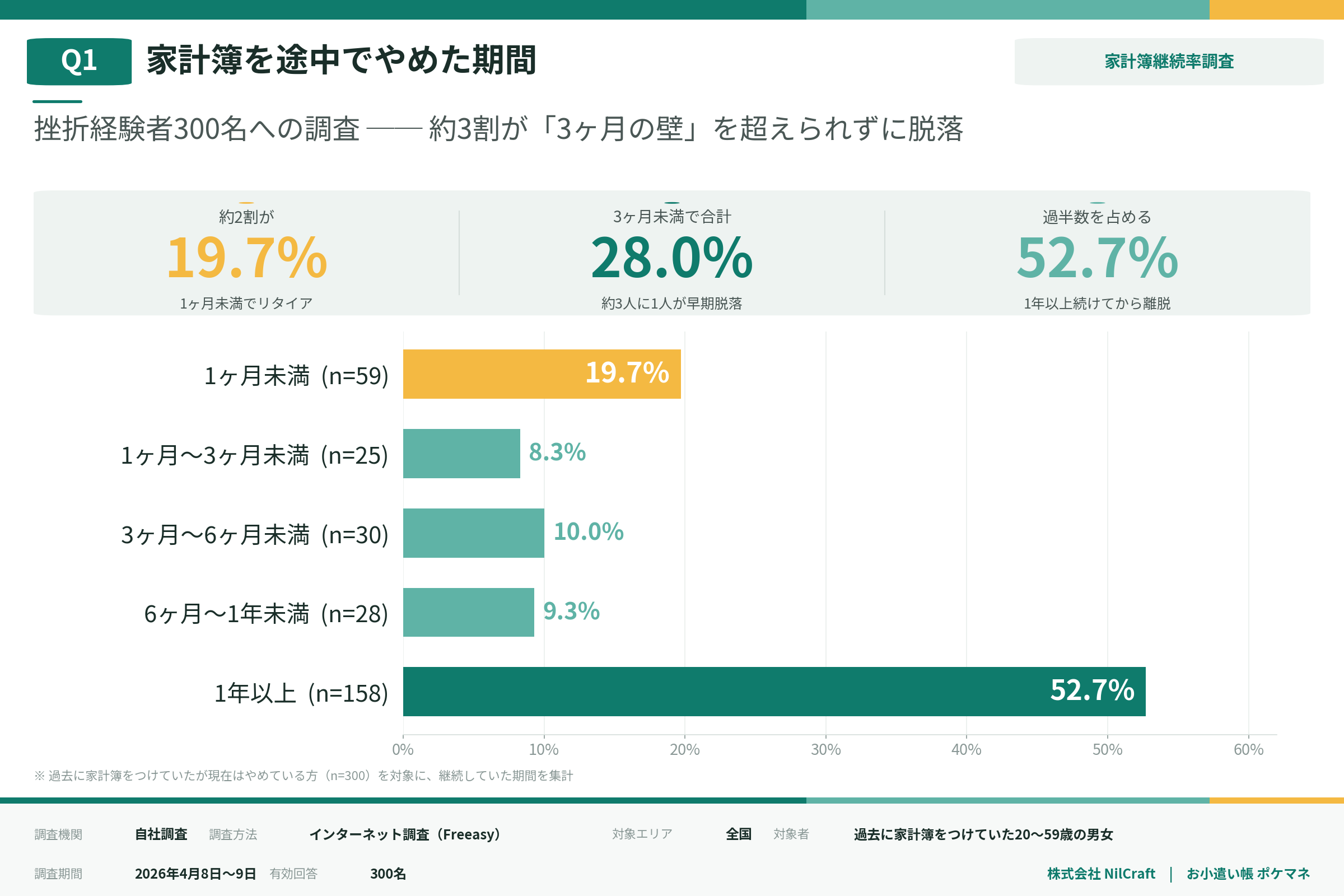The image size is (1344, 896).
Task: Click the 家計簿継続率調査 tag
Action: 1169,62
